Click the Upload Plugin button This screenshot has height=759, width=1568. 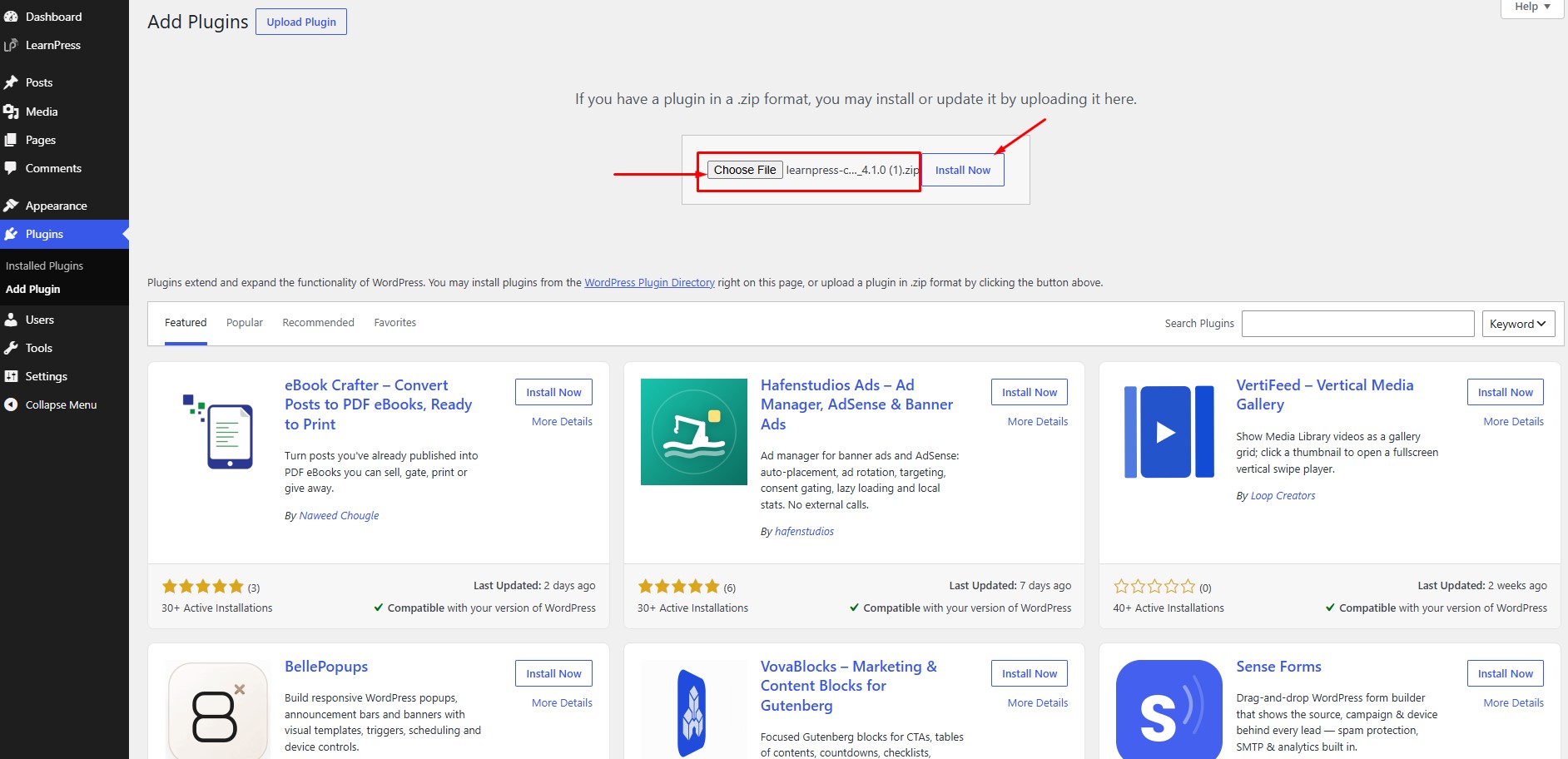[301, 22]
